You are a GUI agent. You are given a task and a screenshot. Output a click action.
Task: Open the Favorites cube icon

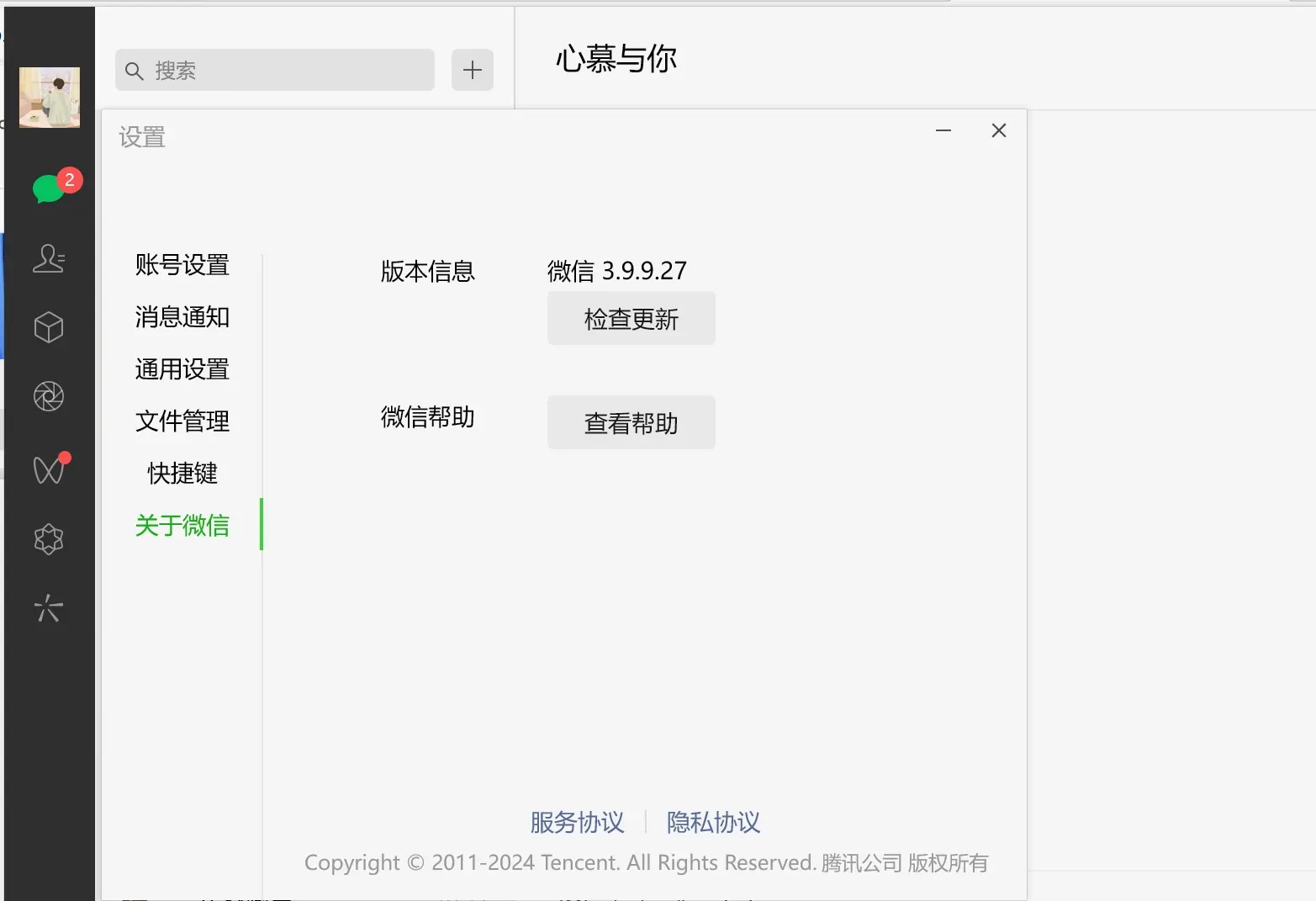click(x=49, y=327)
